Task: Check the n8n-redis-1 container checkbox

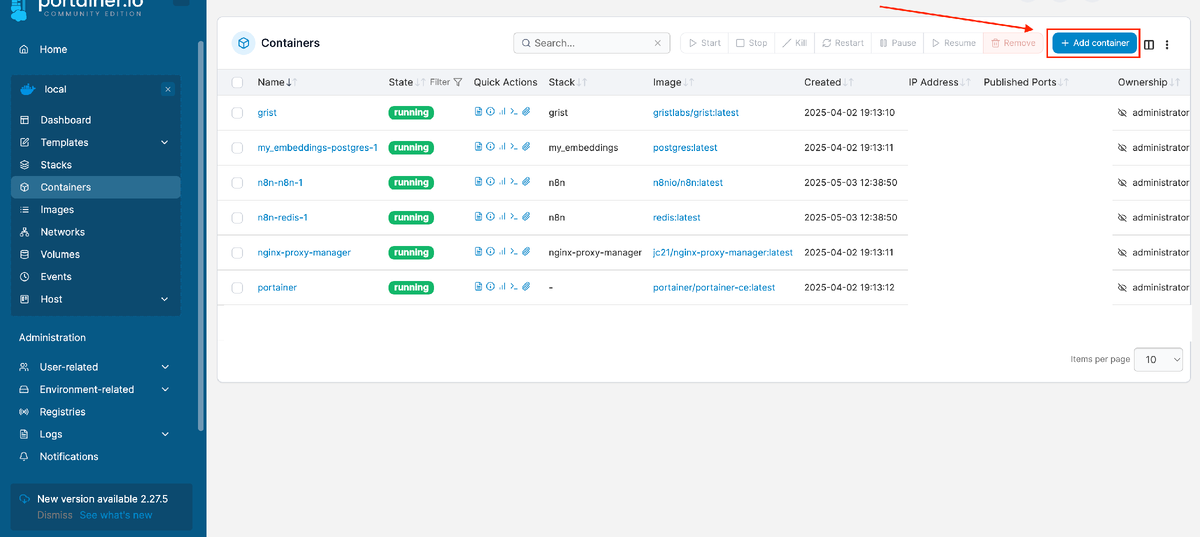Action: (237, 217)
